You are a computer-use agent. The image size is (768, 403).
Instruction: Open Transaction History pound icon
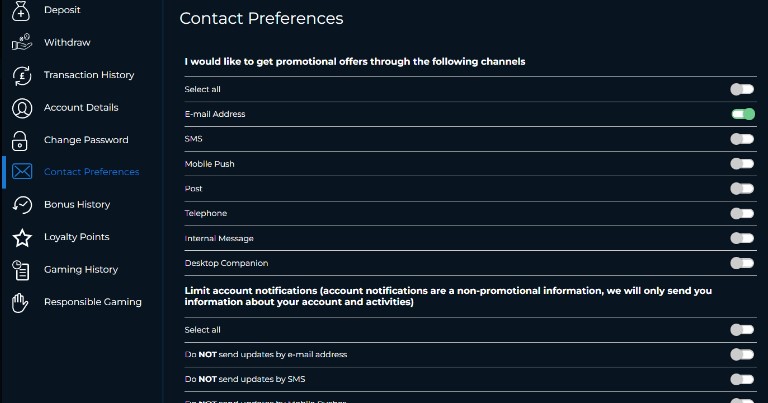pos(22,75)
